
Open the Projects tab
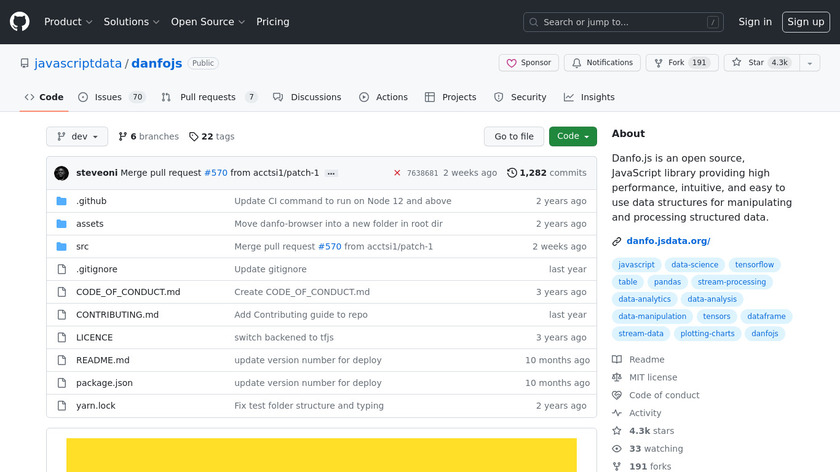point(451,97)
